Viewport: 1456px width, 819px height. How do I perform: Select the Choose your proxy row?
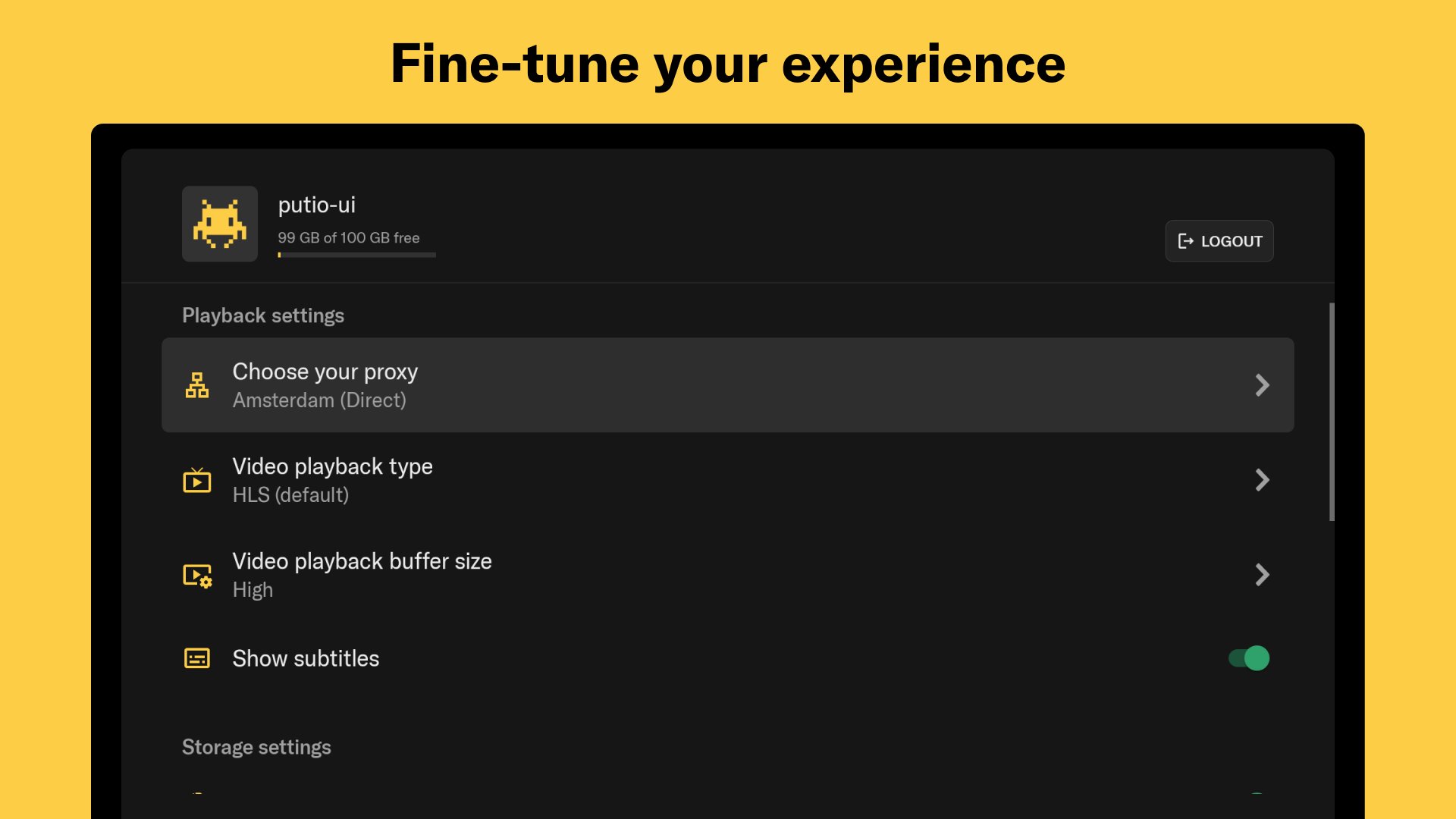point(728,385)
